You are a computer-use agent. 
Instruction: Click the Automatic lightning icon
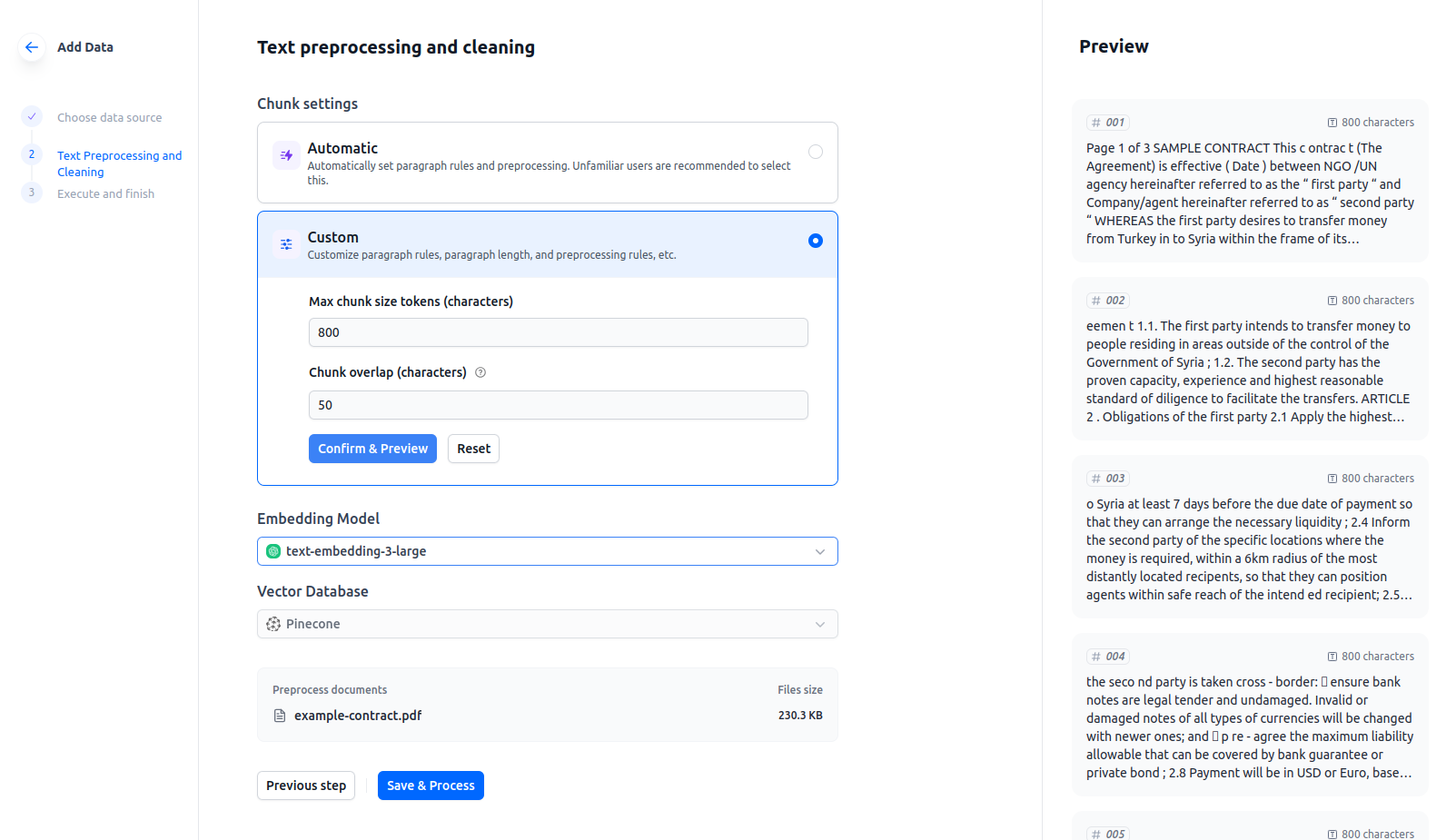(x=286, y=155)
